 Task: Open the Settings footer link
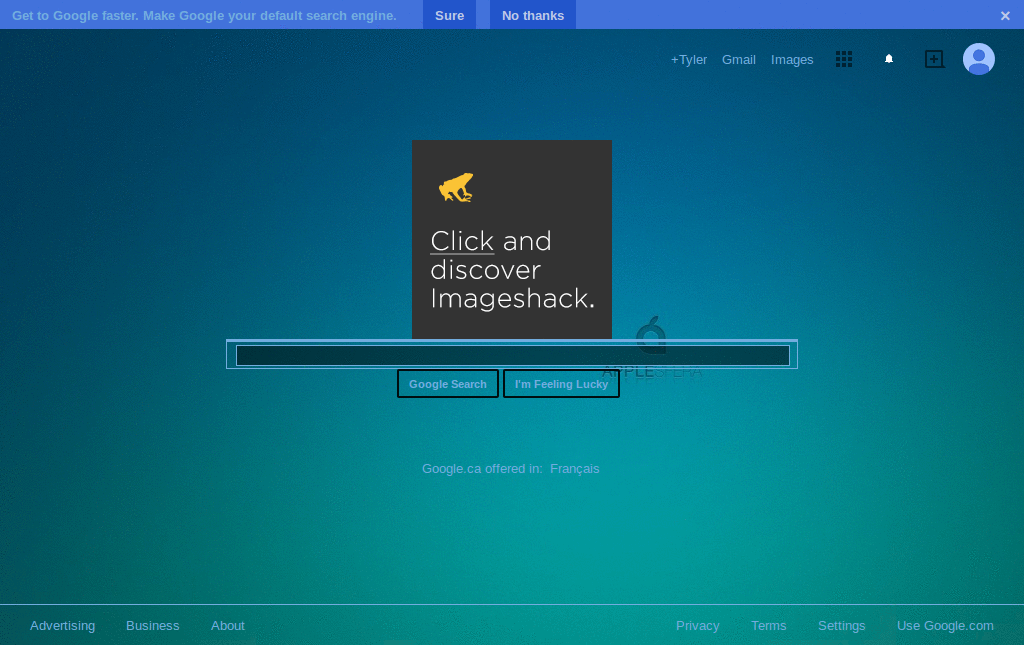[x=842, y=625]
